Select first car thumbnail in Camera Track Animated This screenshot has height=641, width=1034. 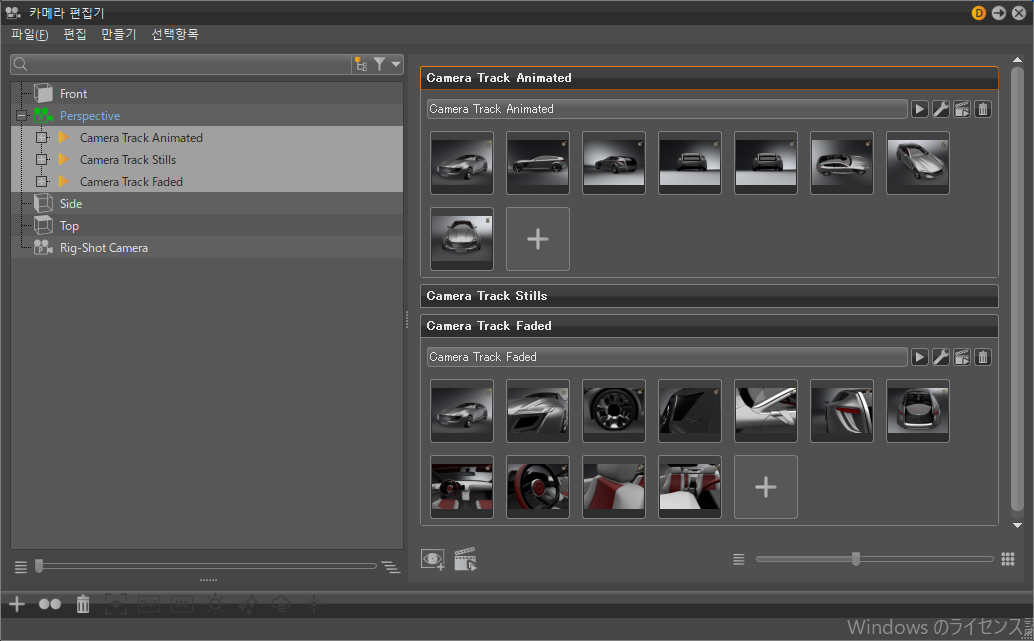coord(462,163)
